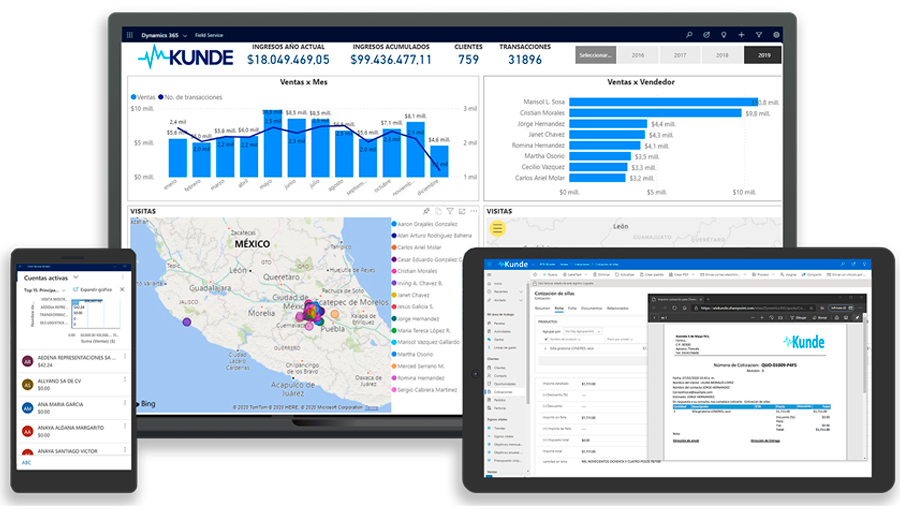Viewport: 900px width, 510px height.
Task: Select the 2018 year slicer
Action: point(722,55)
